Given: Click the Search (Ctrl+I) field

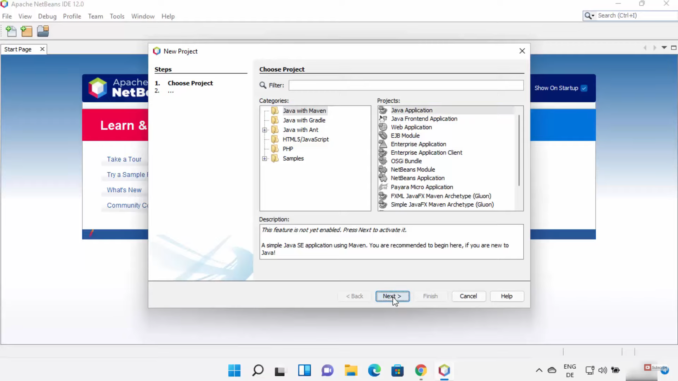Looking at the screenshot, I should (636, 16).
